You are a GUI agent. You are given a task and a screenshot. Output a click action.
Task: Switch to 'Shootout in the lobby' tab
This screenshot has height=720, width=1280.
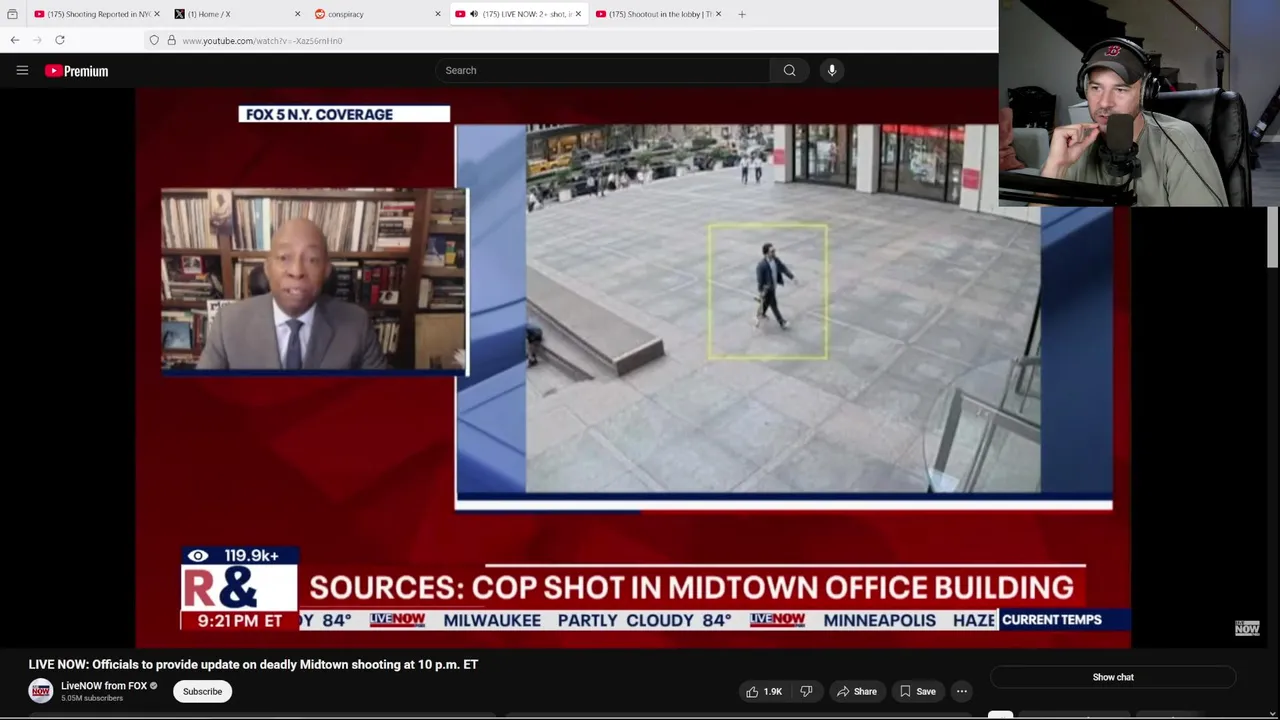tap(656, 14)
